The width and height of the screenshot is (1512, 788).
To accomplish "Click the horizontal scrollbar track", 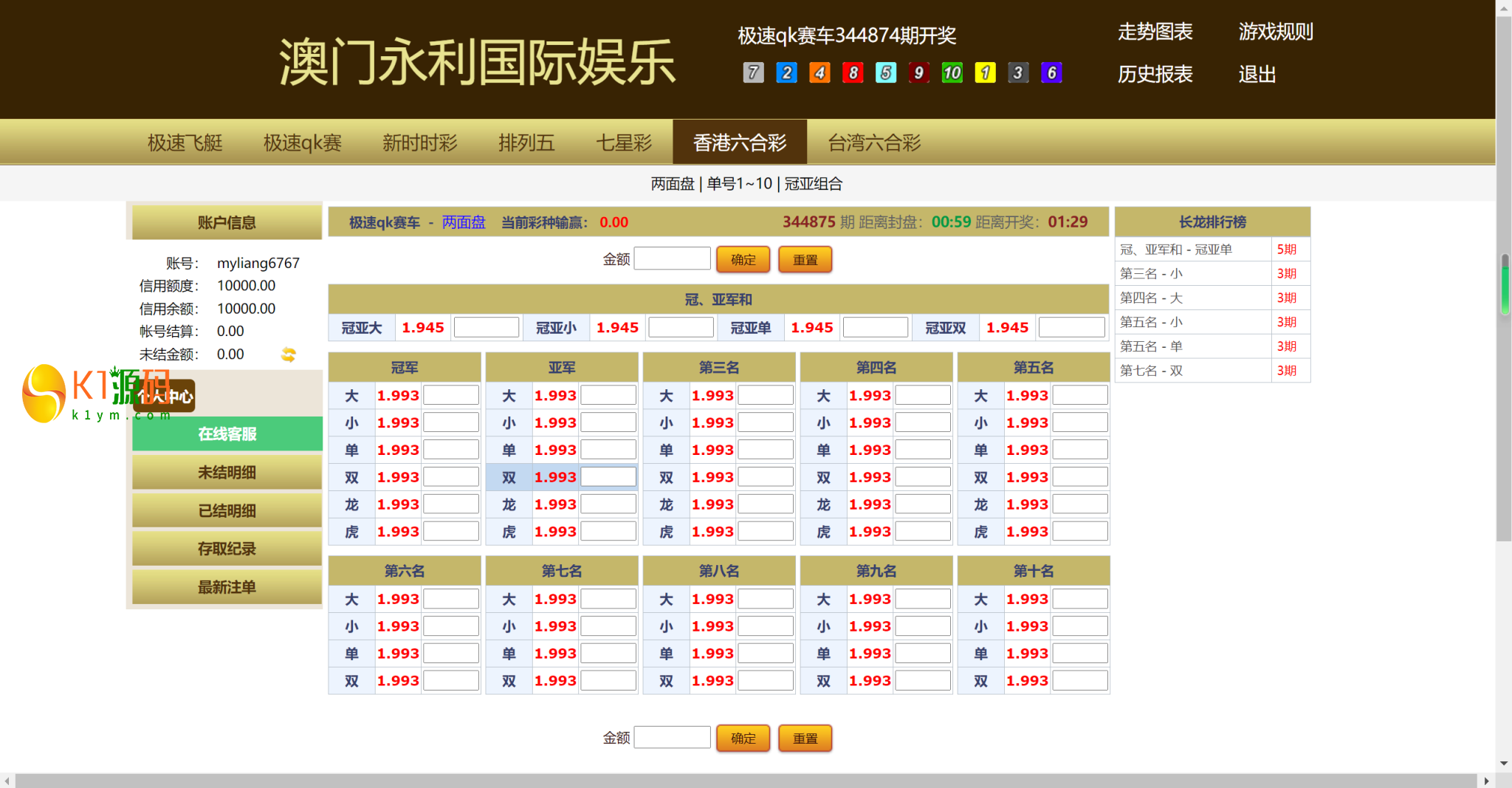I will [x=746, y=781].
